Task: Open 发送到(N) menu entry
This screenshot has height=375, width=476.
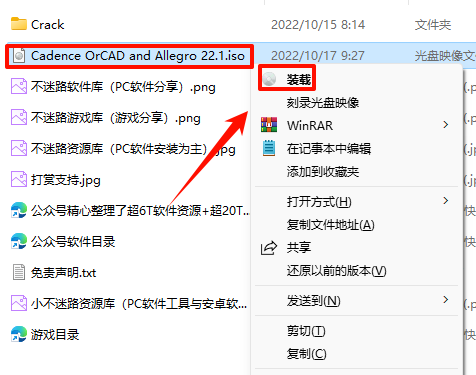Action: [x=314, y=301]
